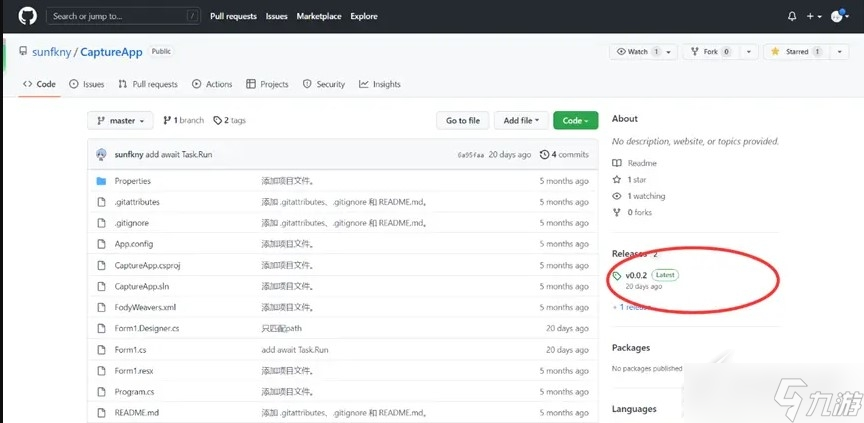Expand the master branch dropdown
Image resolution: width=864 pixels, height=423 pixels.
121,120
